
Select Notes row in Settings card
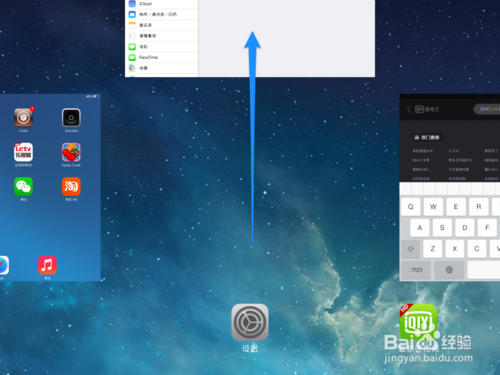[x=162, y=25]
